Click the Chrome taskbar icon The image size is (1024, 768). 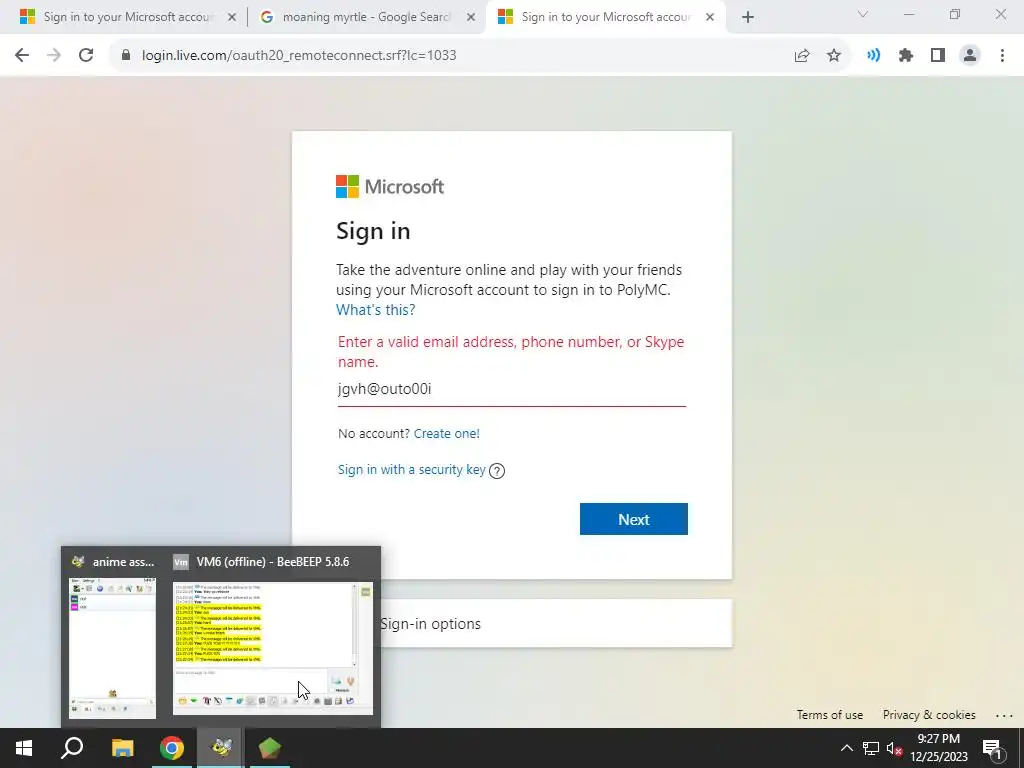coord(172,748)
